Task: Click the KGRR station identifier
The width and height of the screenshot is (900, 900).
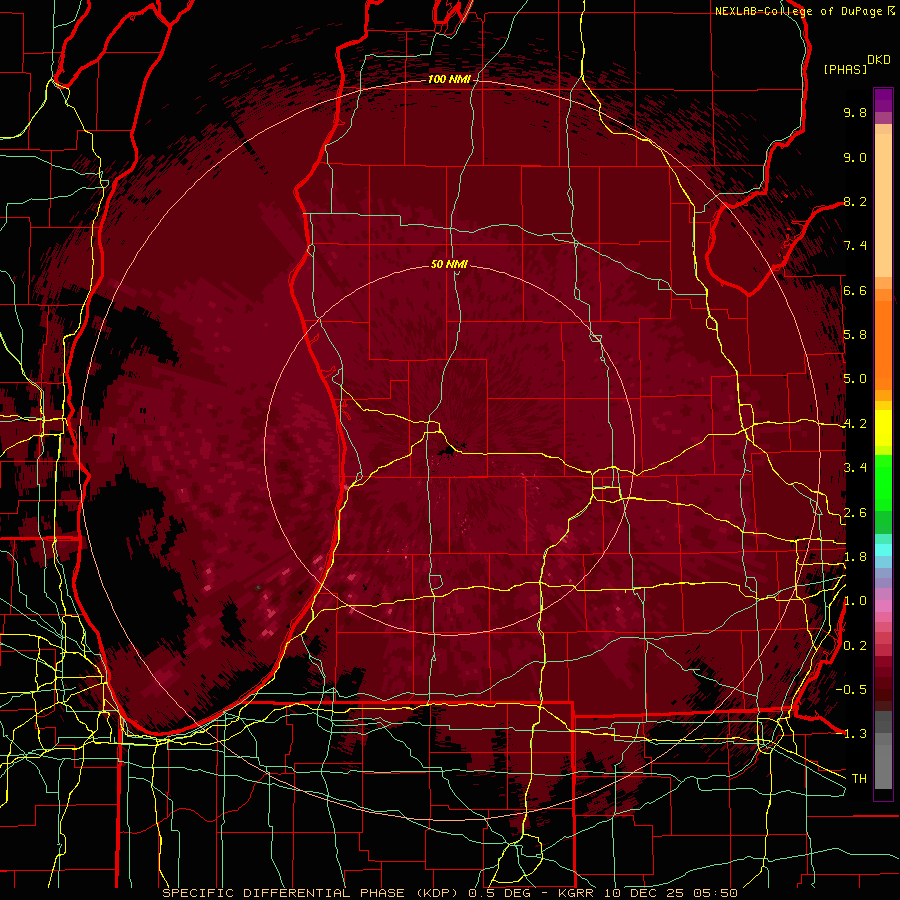Action: pyautogui.click(x=576, y=893)
